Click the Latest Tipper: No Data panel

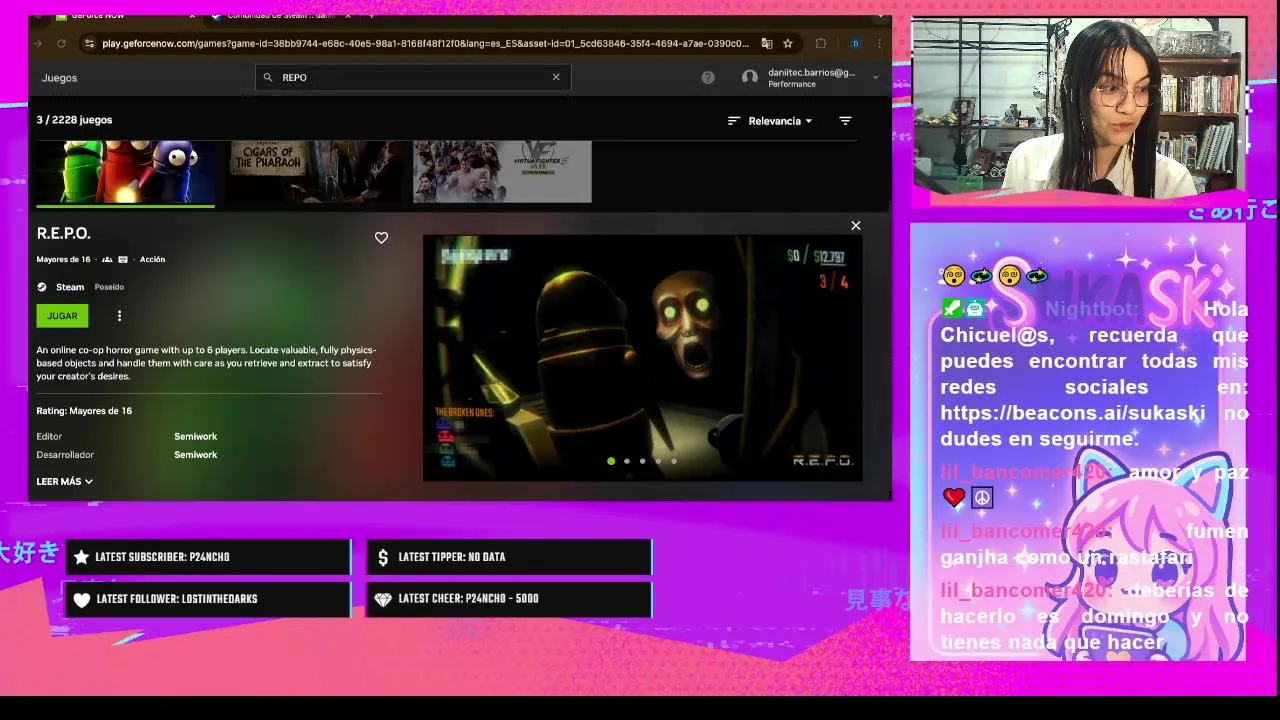point(509,557)
